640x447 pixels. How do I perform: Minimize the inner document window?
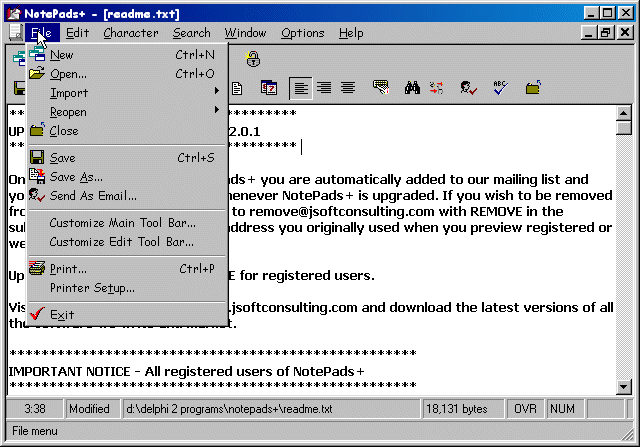coord(589,32)
